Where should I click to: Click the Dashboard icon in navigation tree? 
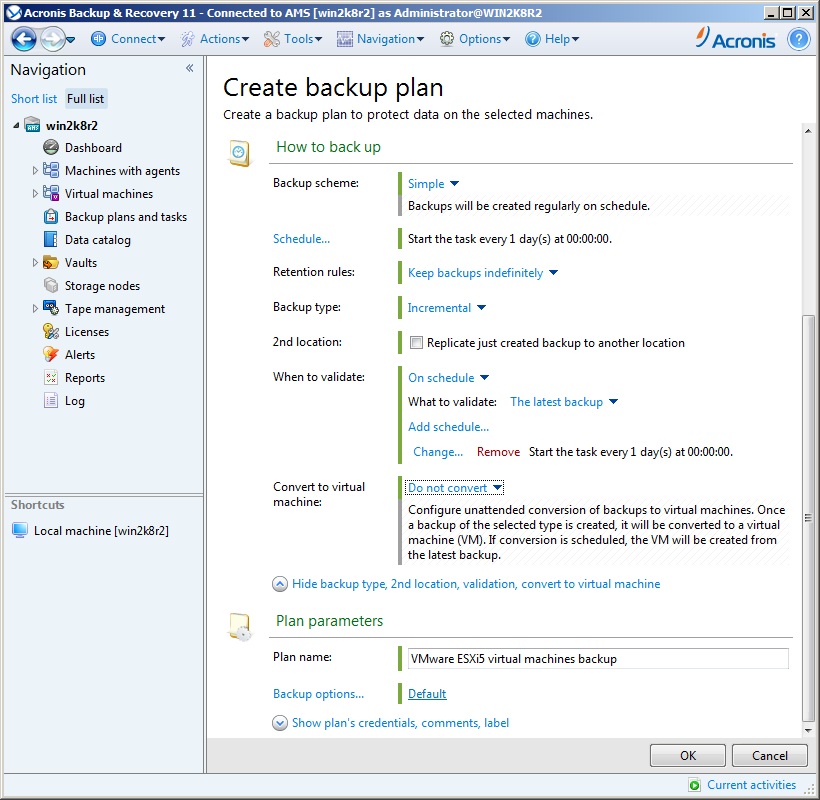coord(51,147)
